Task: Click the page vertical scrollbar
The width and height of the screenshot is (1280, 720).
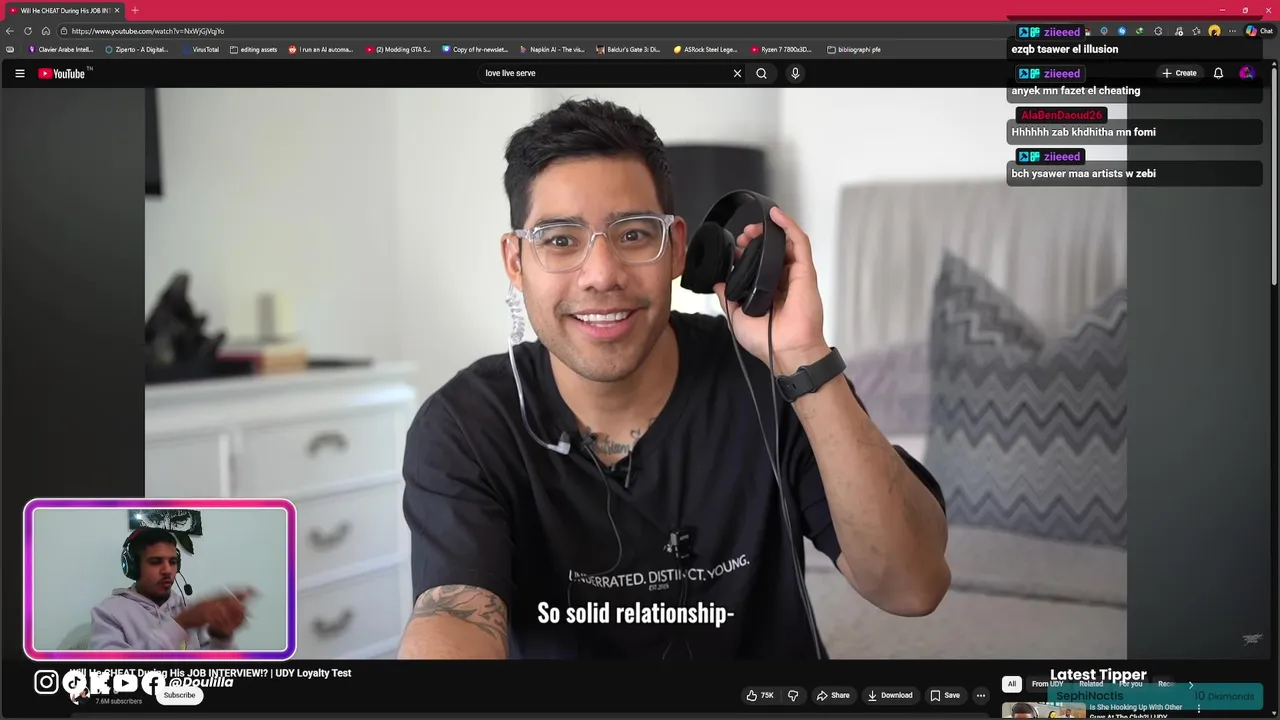Action: pos(1274,175)
